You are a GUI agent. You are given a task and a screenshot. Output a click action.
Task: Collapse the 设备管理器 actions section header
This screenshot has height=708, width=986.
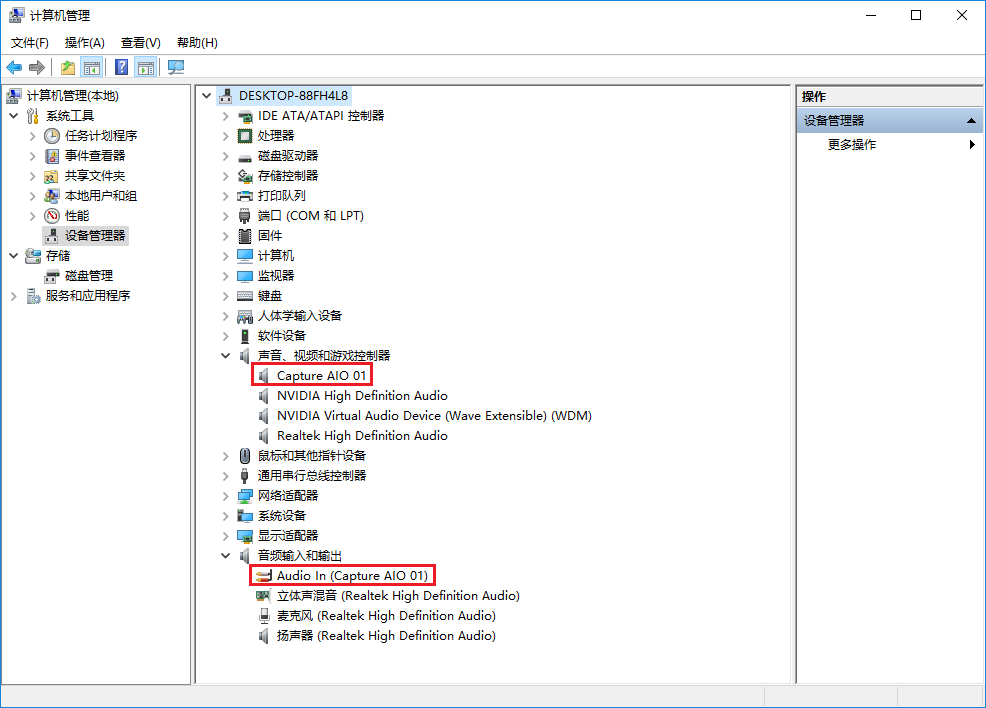[972, 120]
